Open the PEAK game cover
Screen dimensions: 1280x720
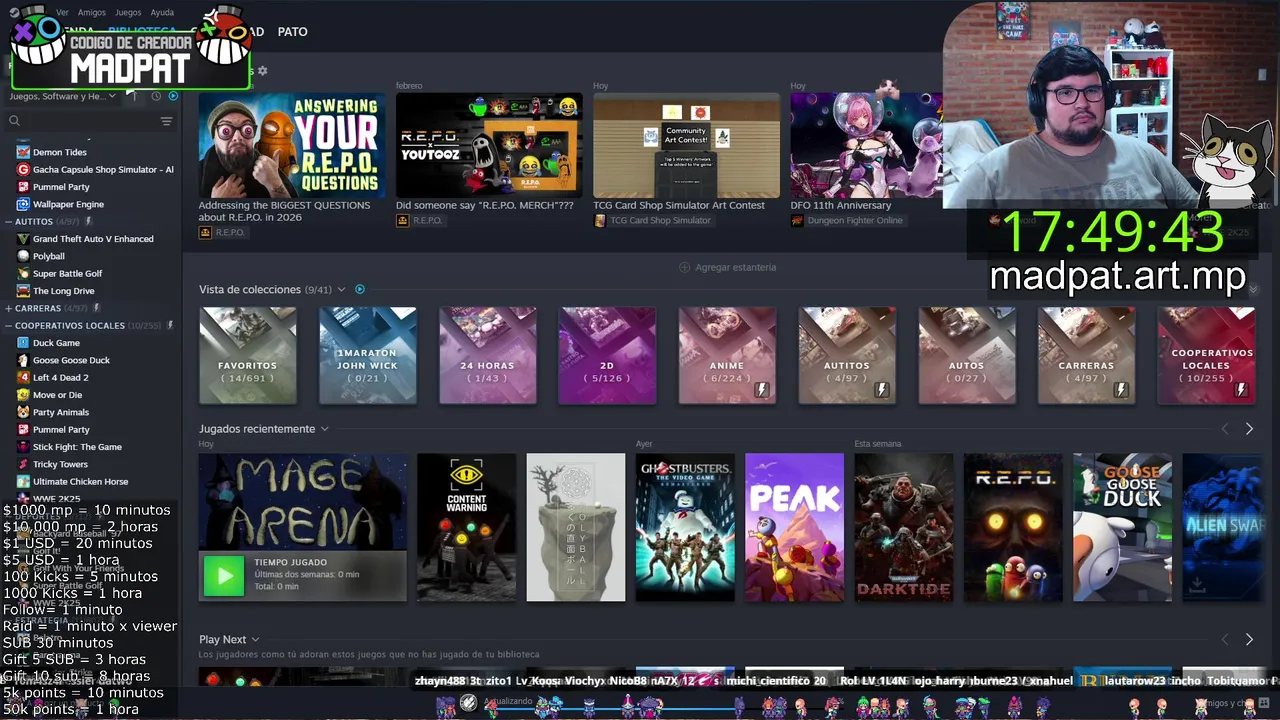point(794,528)
